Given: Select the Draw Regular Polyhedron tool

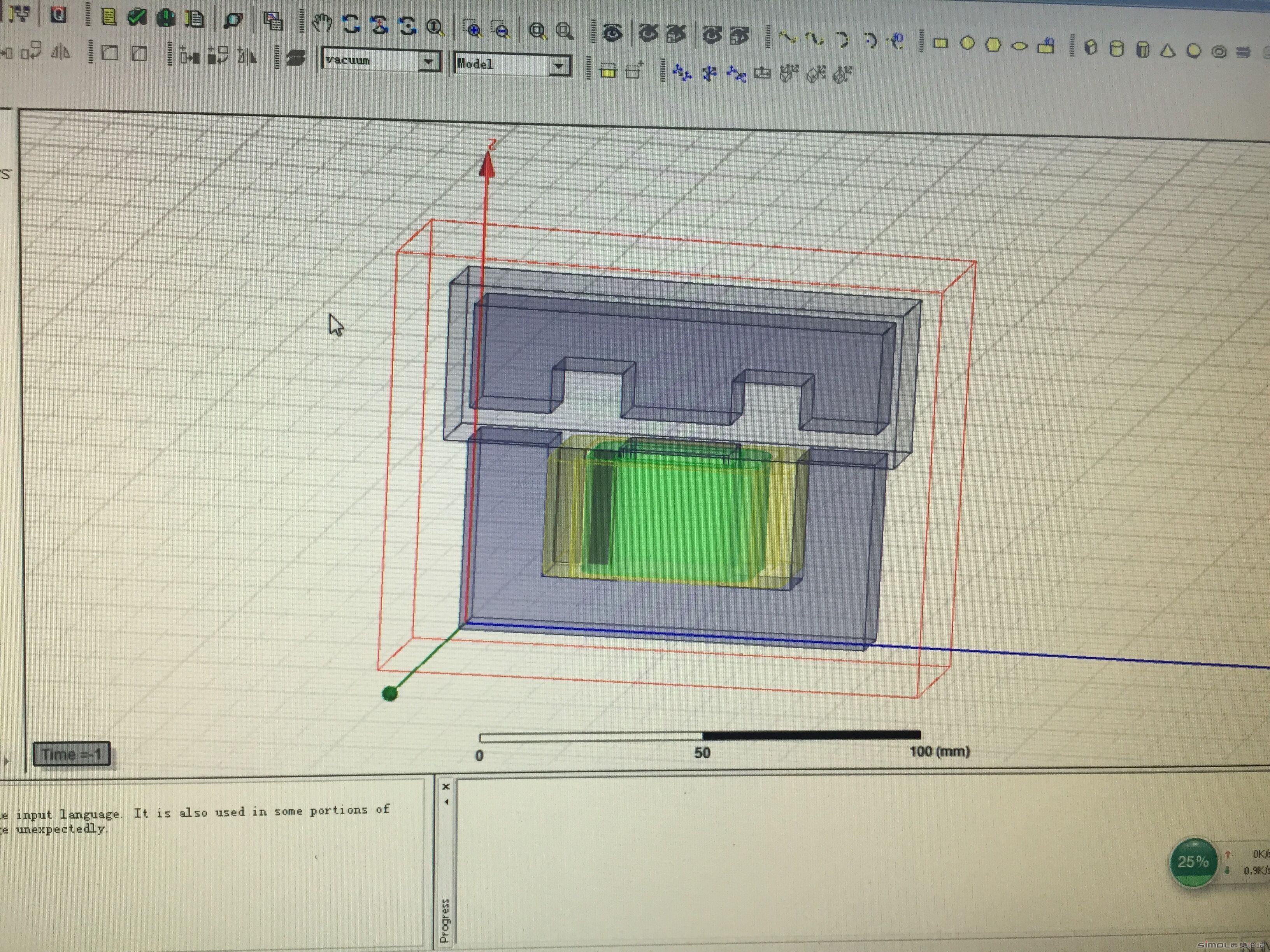Looking at the screenshot, I should click(1142, 50).
